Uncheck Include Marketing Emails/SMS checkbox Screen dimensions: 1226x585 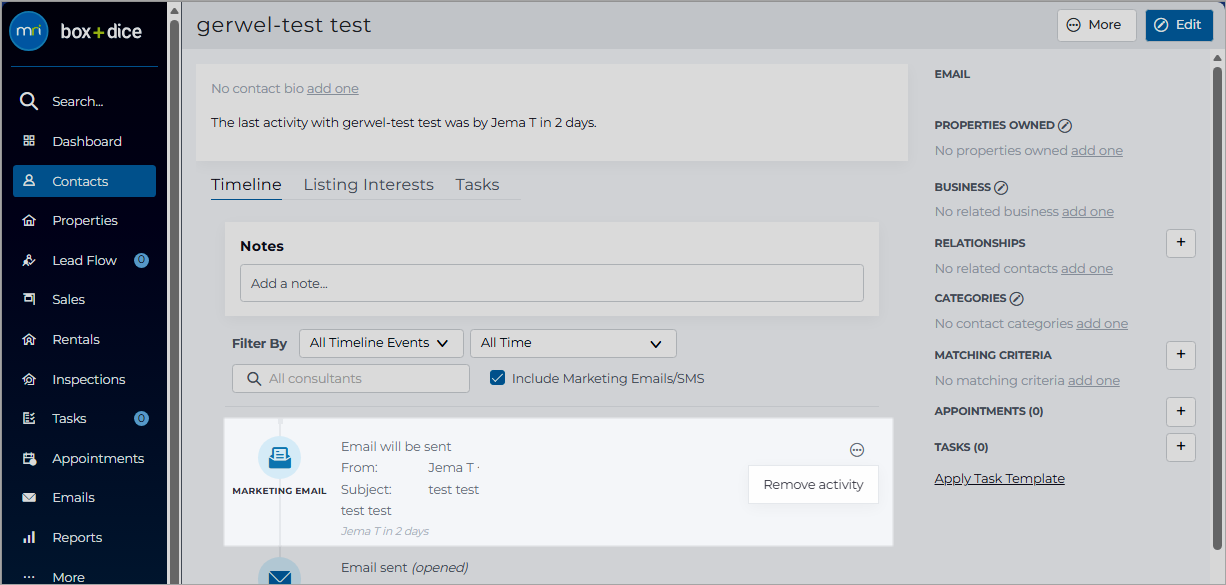[x=497, y=378]
